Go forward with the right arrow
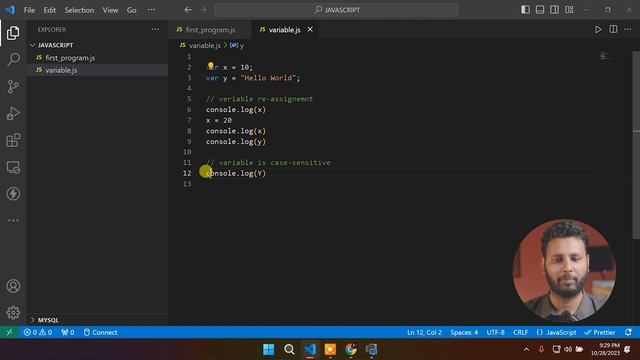This screenshot has height=360, width=640. tap(203, 10)
